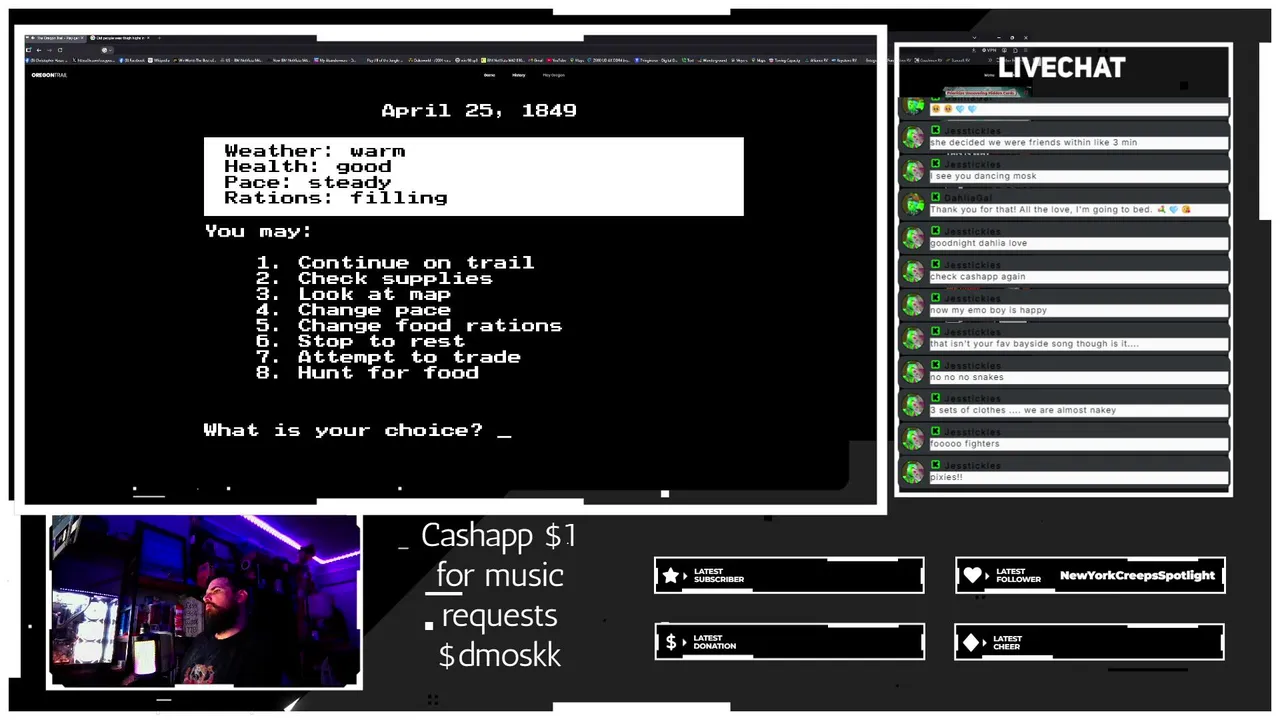Open a new browser tab
The width and height of the screenshot is (1280, 720).
158,38
